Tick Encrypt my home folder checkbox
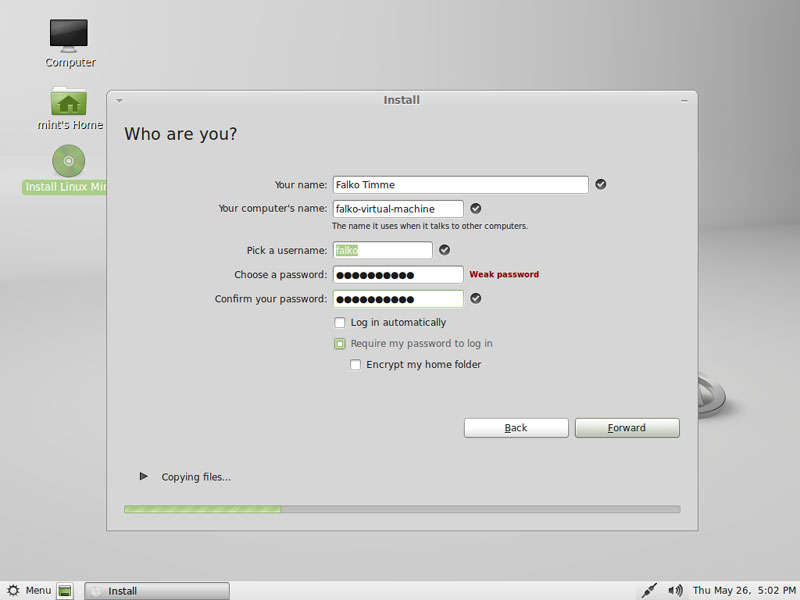Viewport: 800px width, 600px height. point(355,365)
